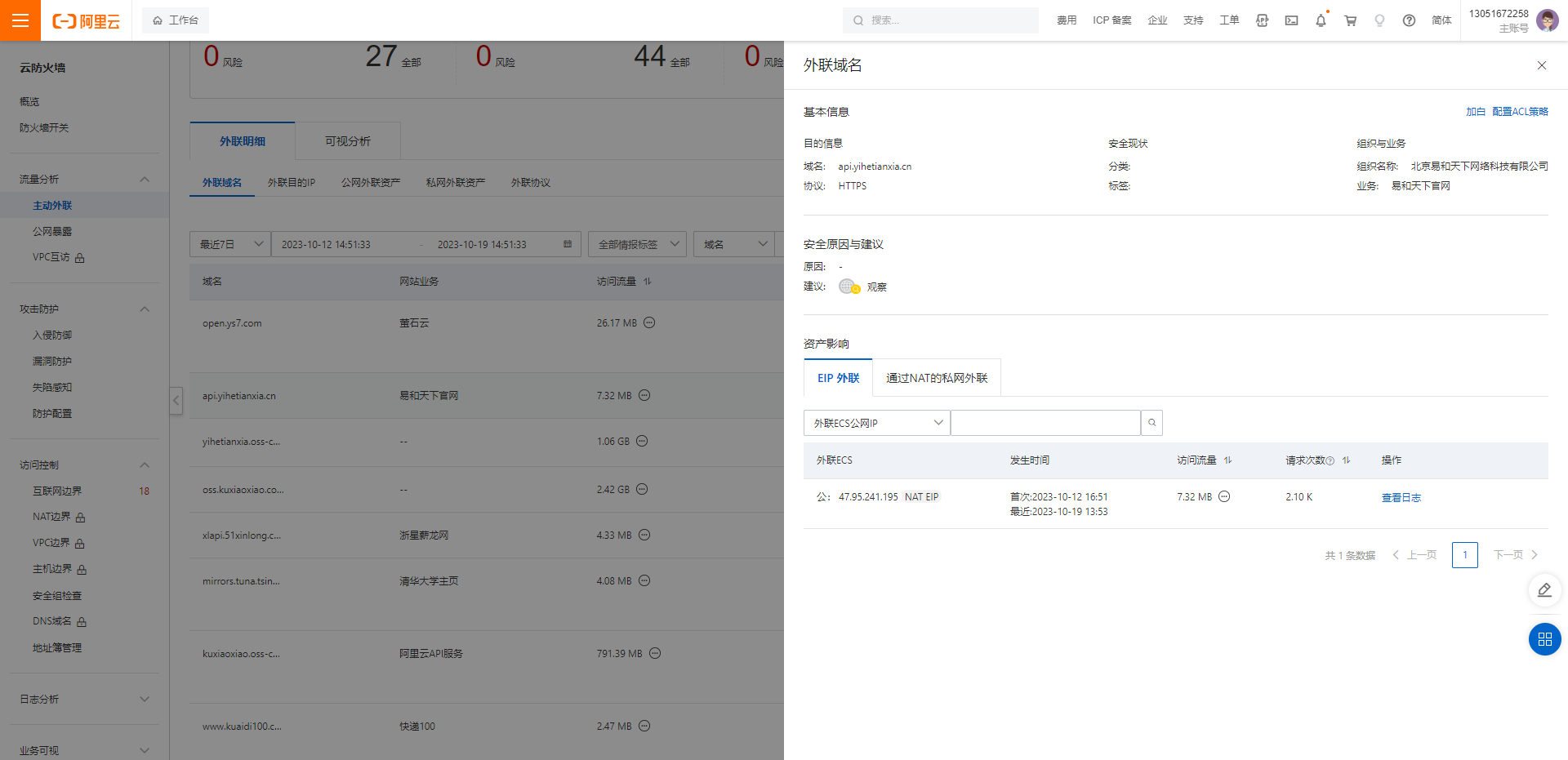Open the shopping cart icon
Image resolution: width=1568 pixels, height=760 pixels.
pos(1351,20)
